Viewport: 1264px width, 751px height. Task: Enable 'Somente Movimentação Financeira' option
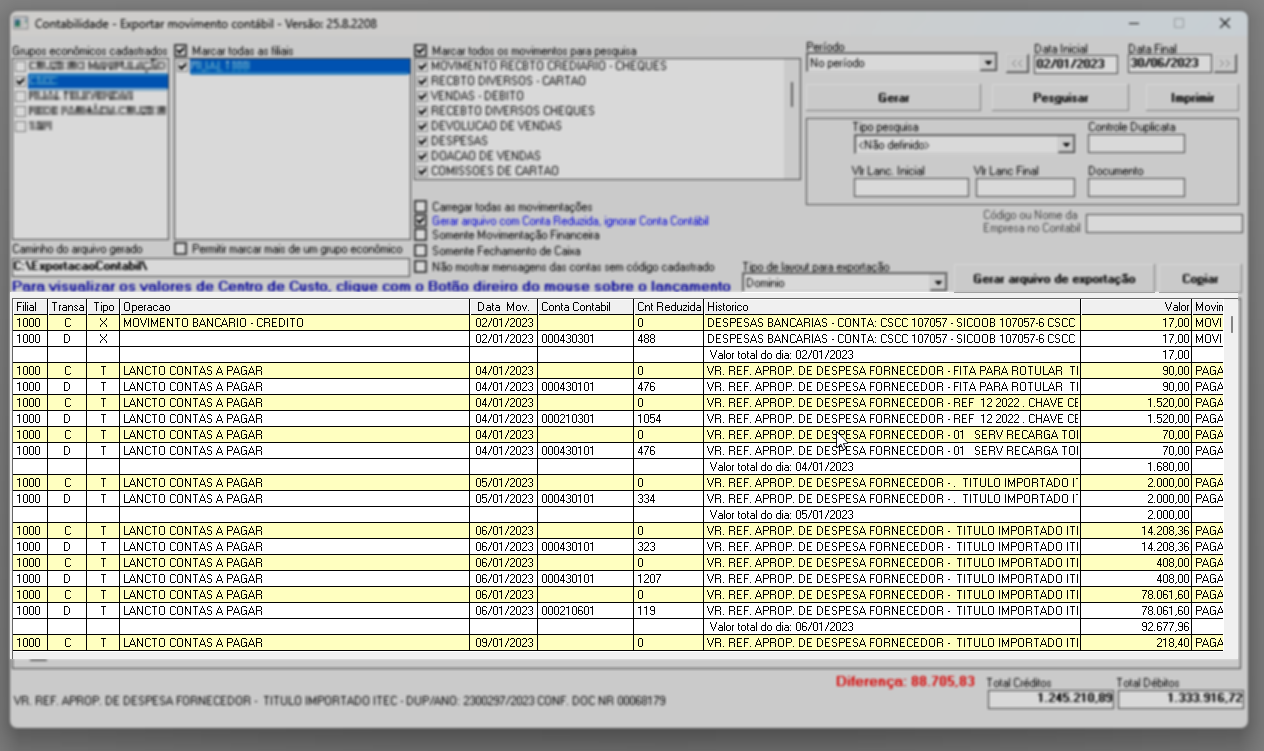421,235
